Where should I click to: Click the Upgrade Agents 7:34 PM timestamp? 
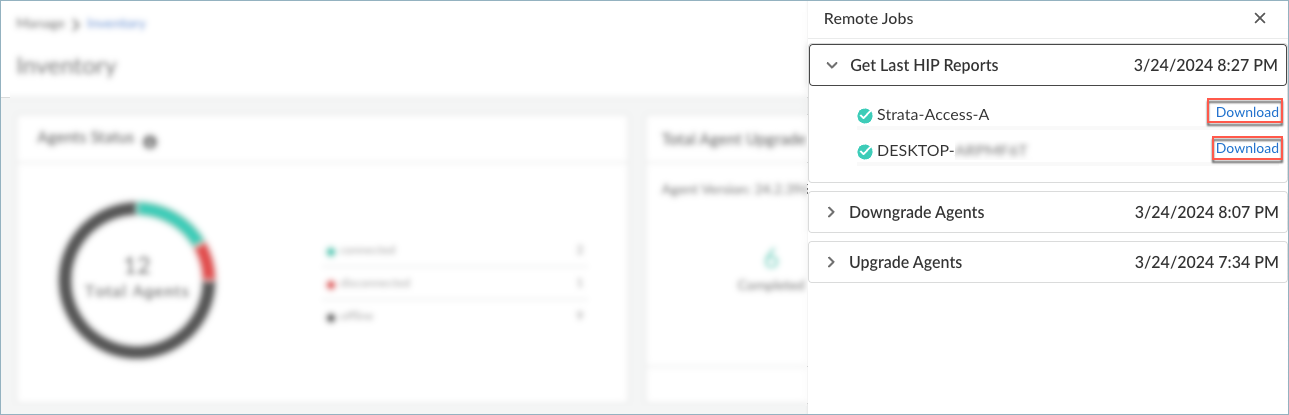coord(1206,262)
